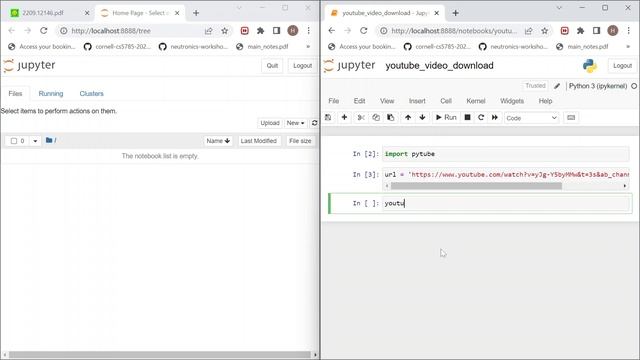This screenshot has height=360, width=640.
Task: Select the Files tab
Action: pyautogui.click(x=15, y=93)
